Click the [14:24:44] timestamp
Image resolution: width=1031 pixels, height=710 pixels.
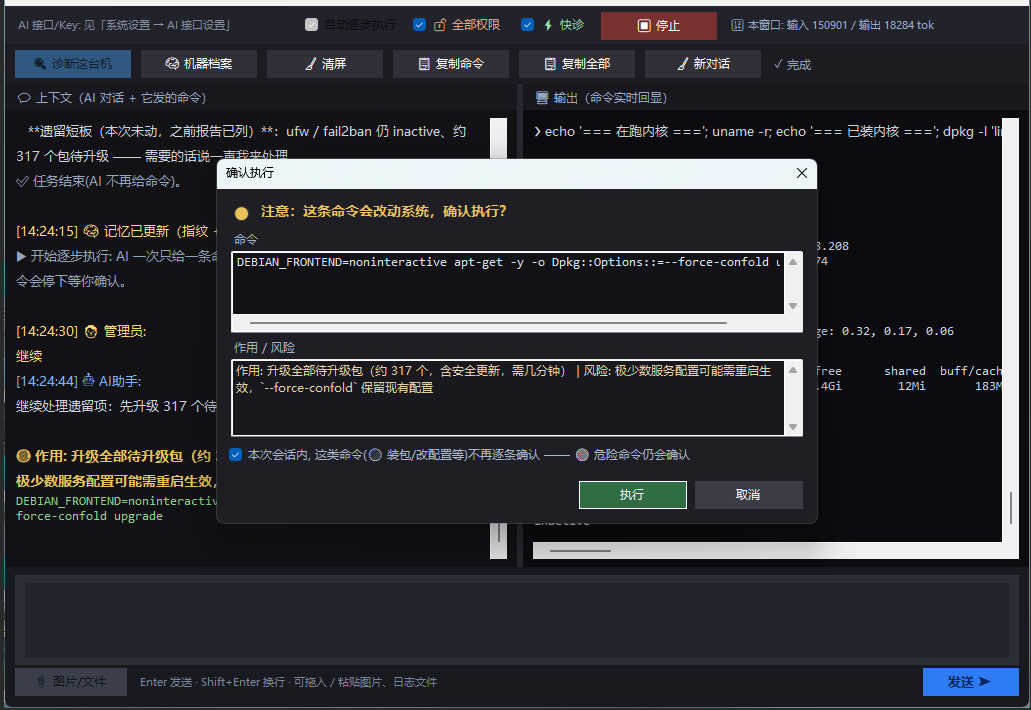[47, 381]
